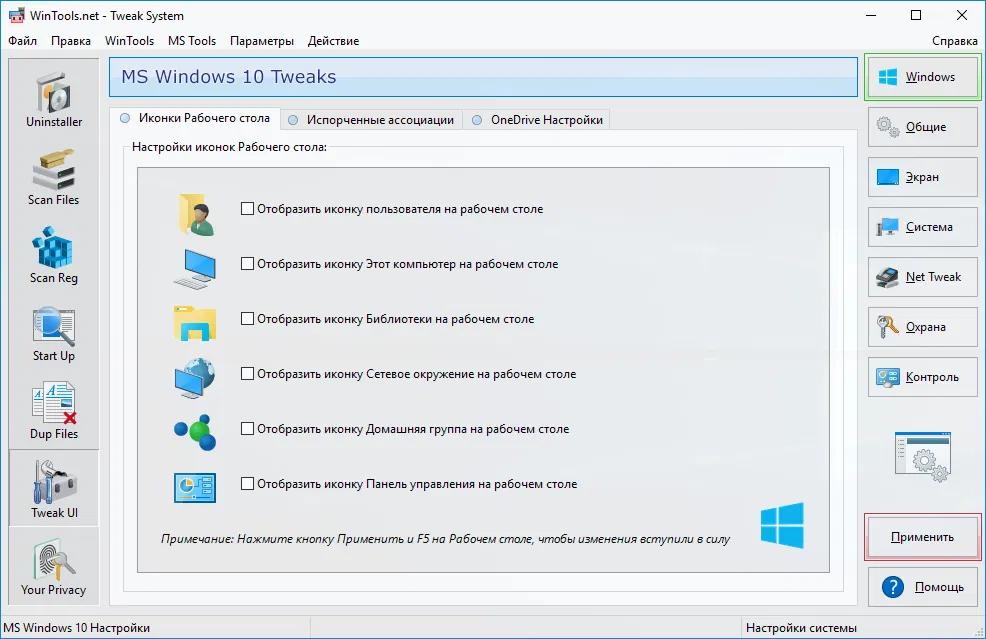Viewport: 986px width, 639px height.
Task: Open the Uninstaller tool
Action: tap(54, 98)
